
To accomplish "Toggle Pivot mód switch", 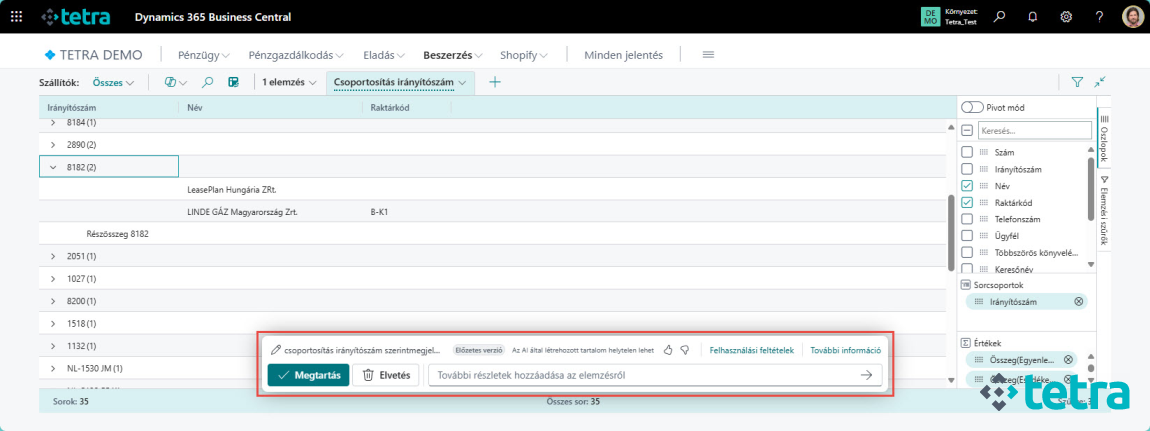I will pos(971,107).
